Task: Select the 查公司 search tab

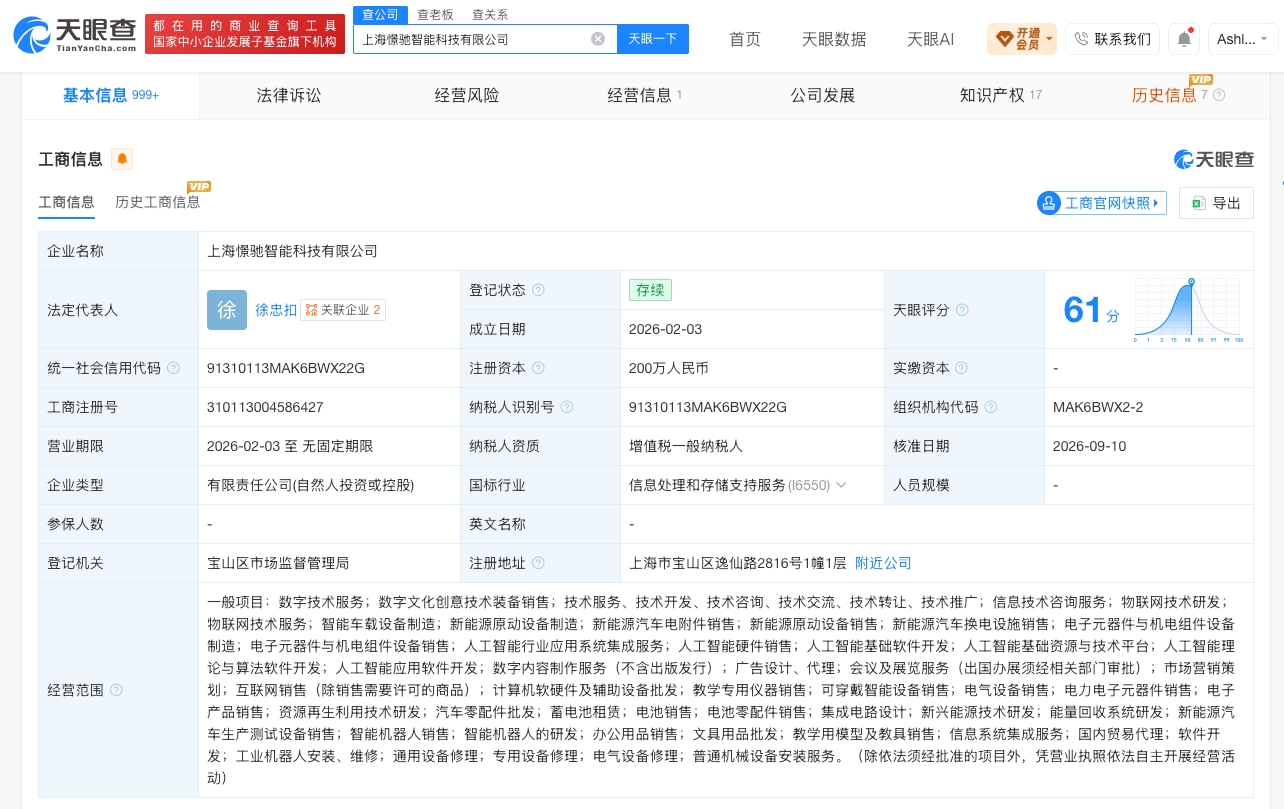Action: (380, 14)
